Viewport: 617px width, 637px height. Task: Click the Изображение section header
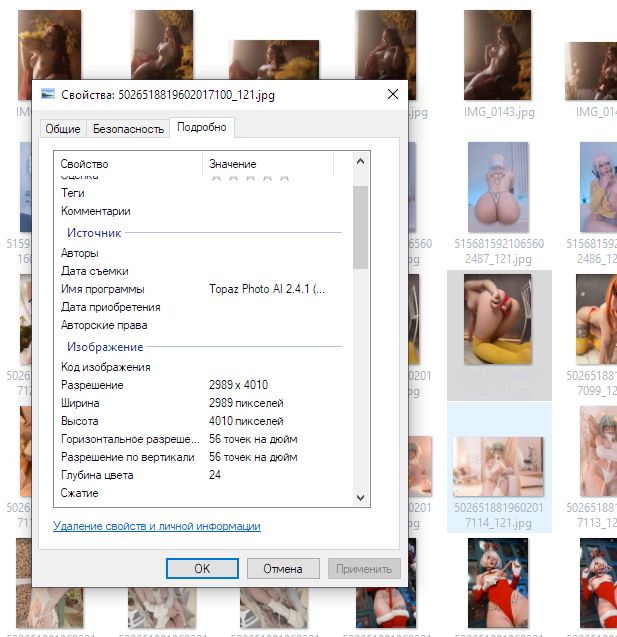105,347
